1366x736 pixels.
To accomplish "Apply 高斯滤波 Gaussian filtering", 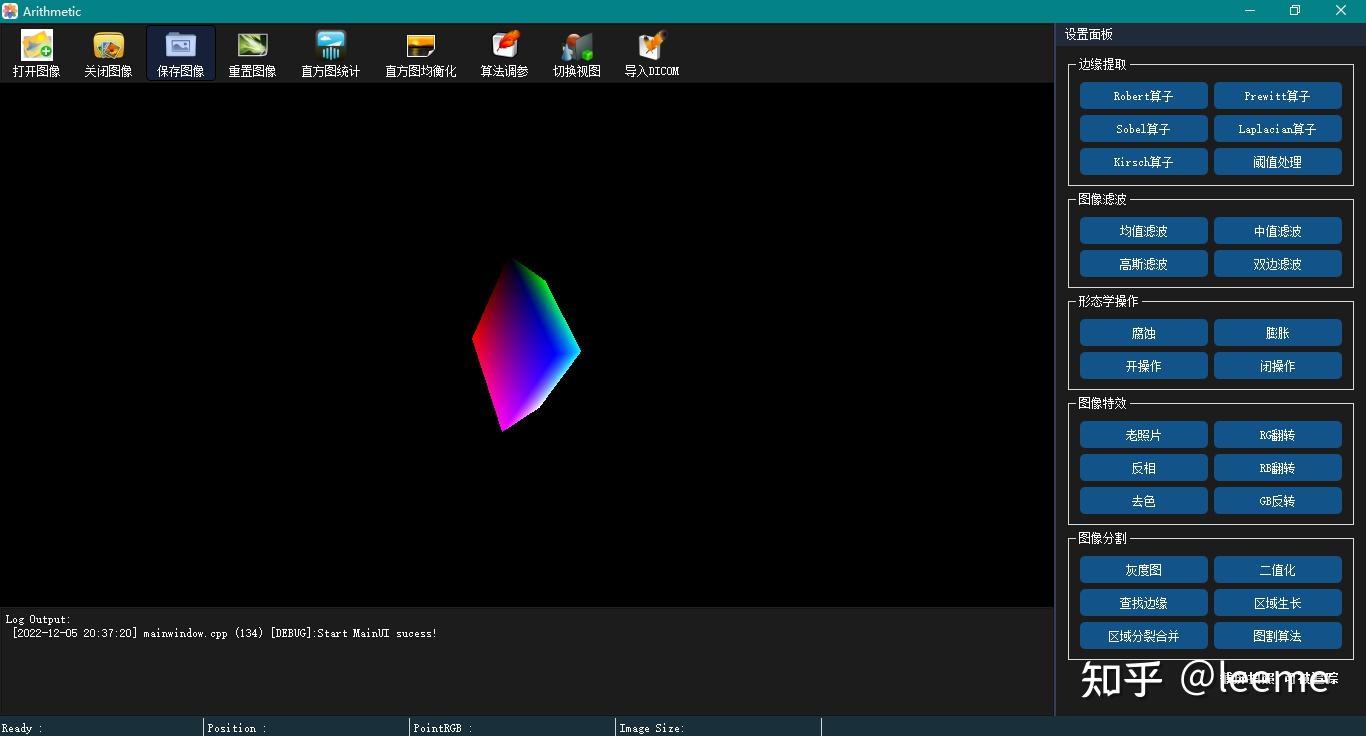I will 1143,263.
